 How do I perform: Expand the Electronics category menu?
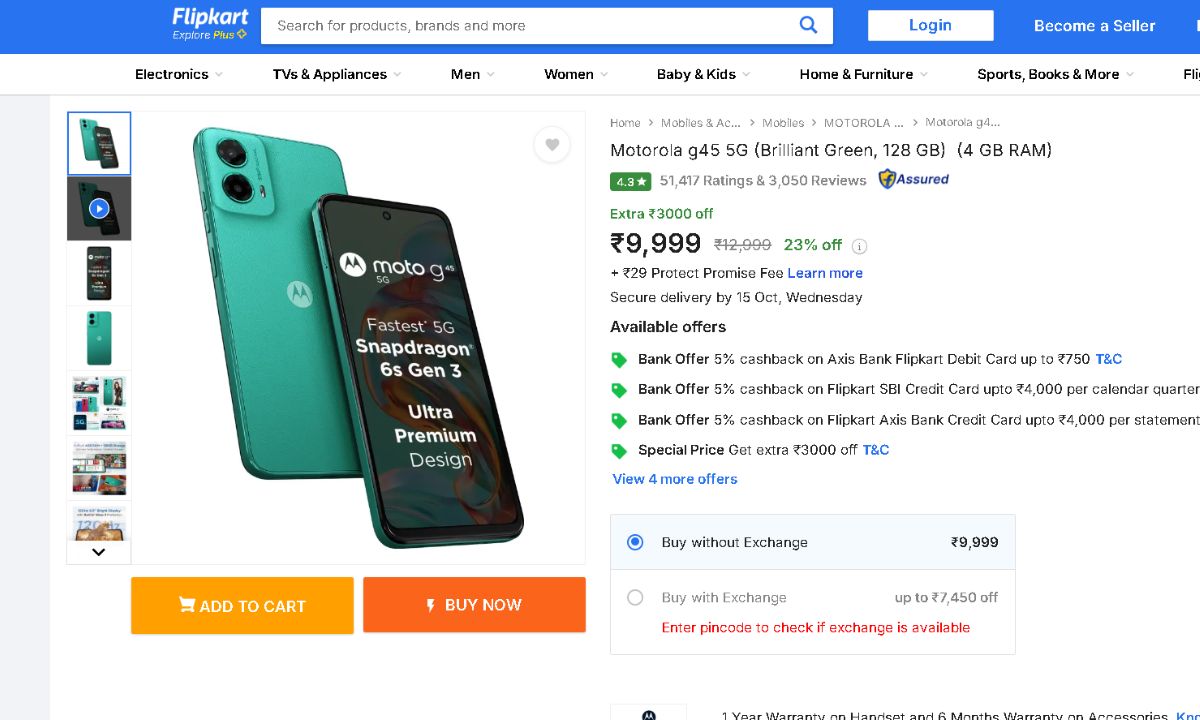coord(178,74)
